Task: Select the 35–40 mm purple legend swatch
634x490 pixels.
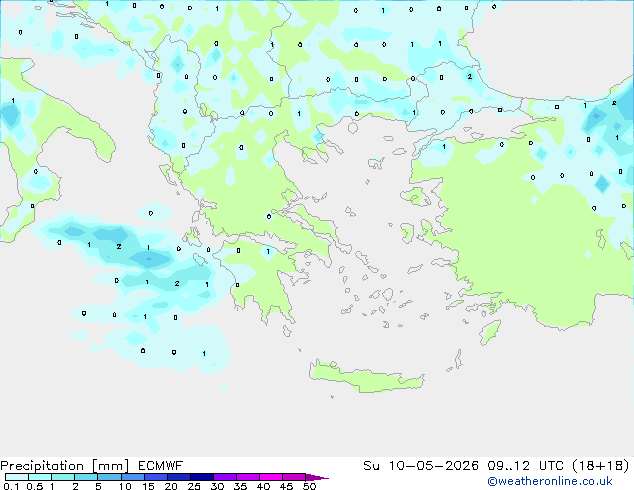Action: (x=248, y=477)
